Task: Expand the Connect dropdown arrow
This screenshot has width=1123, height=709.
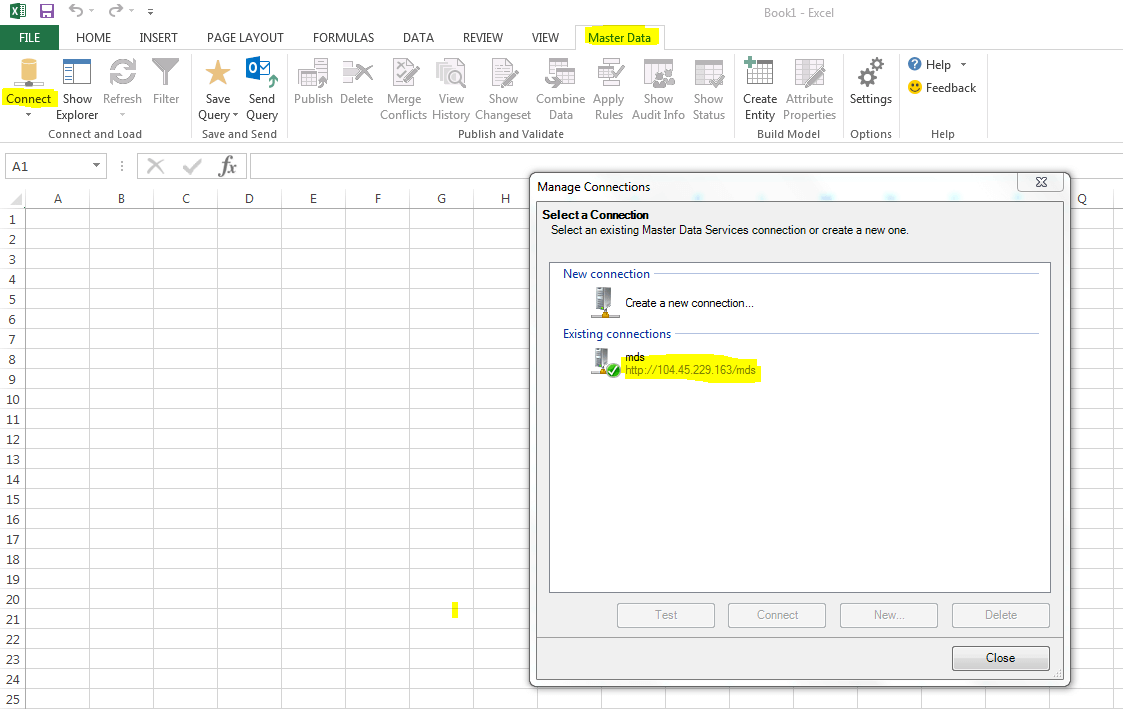Action: pos(29,115)
